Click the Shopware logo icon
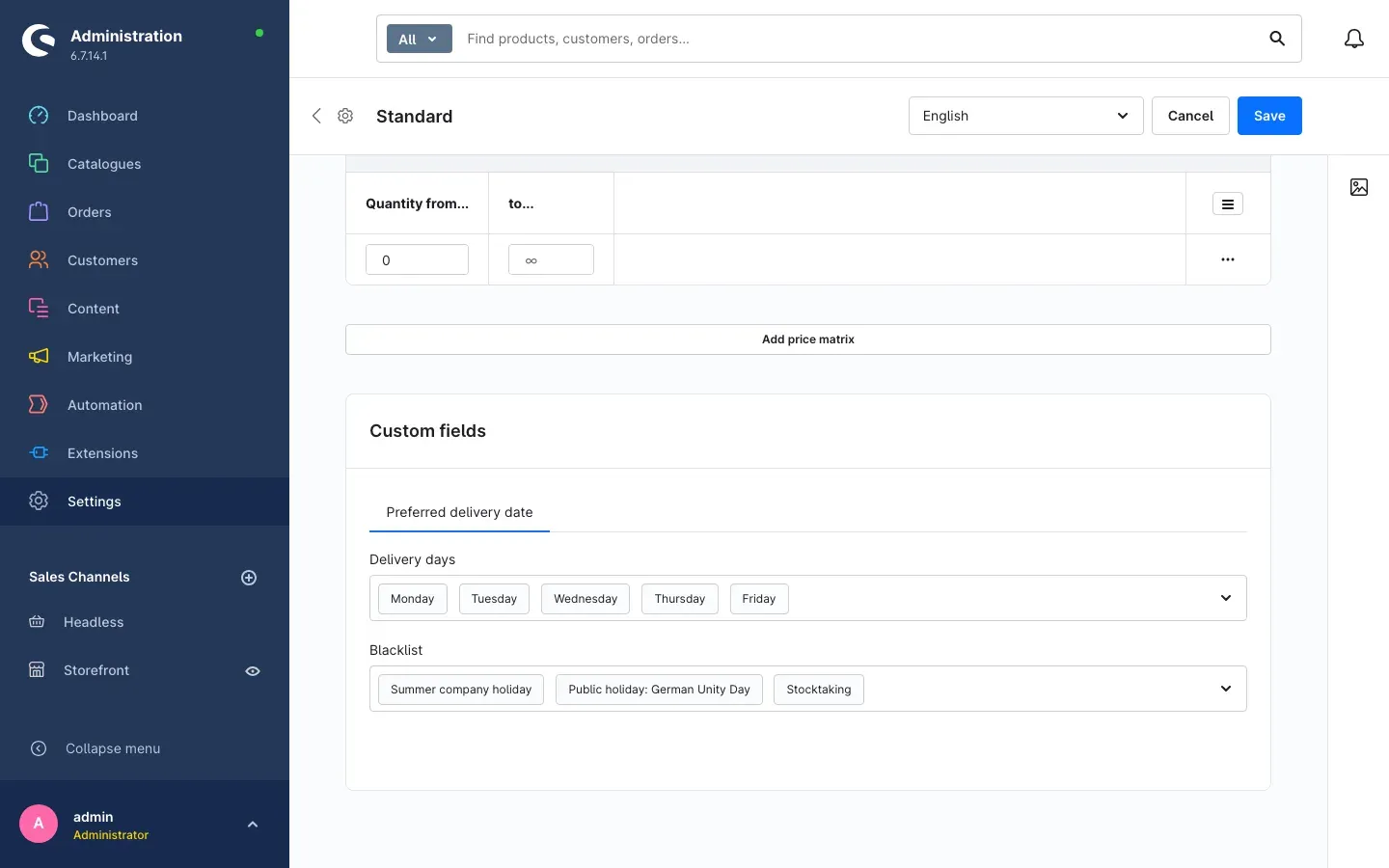The width and height of the screenshot is (1389, 868). click(x=39, y=41)
